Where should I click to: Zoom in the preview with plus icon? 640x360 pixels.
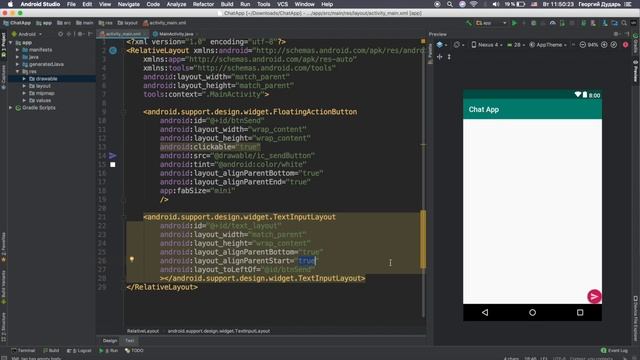604,45
